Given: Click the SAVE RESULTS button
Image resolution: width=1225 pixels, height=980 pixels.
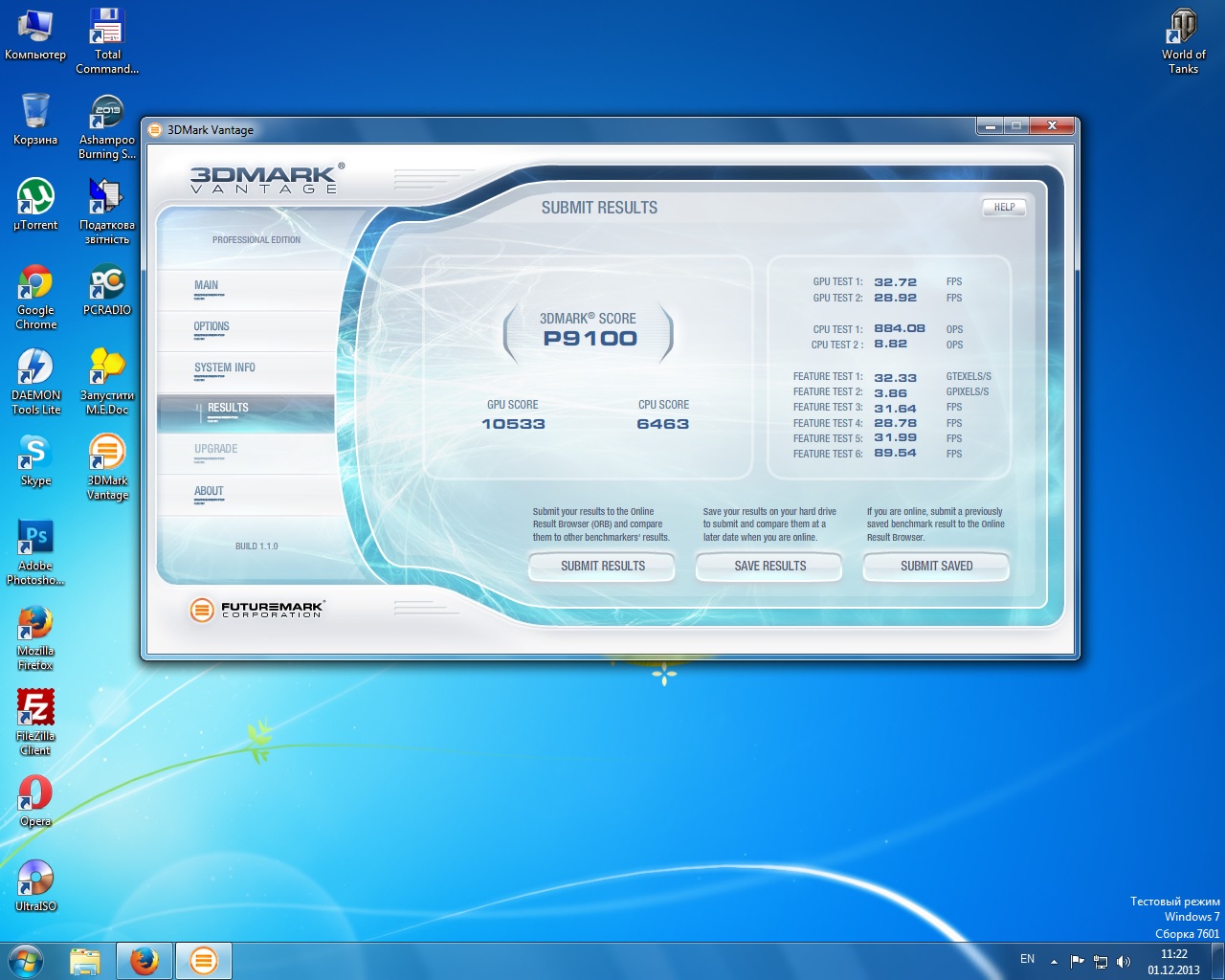Looking at the screenshot, I should (x=769, y=567).
